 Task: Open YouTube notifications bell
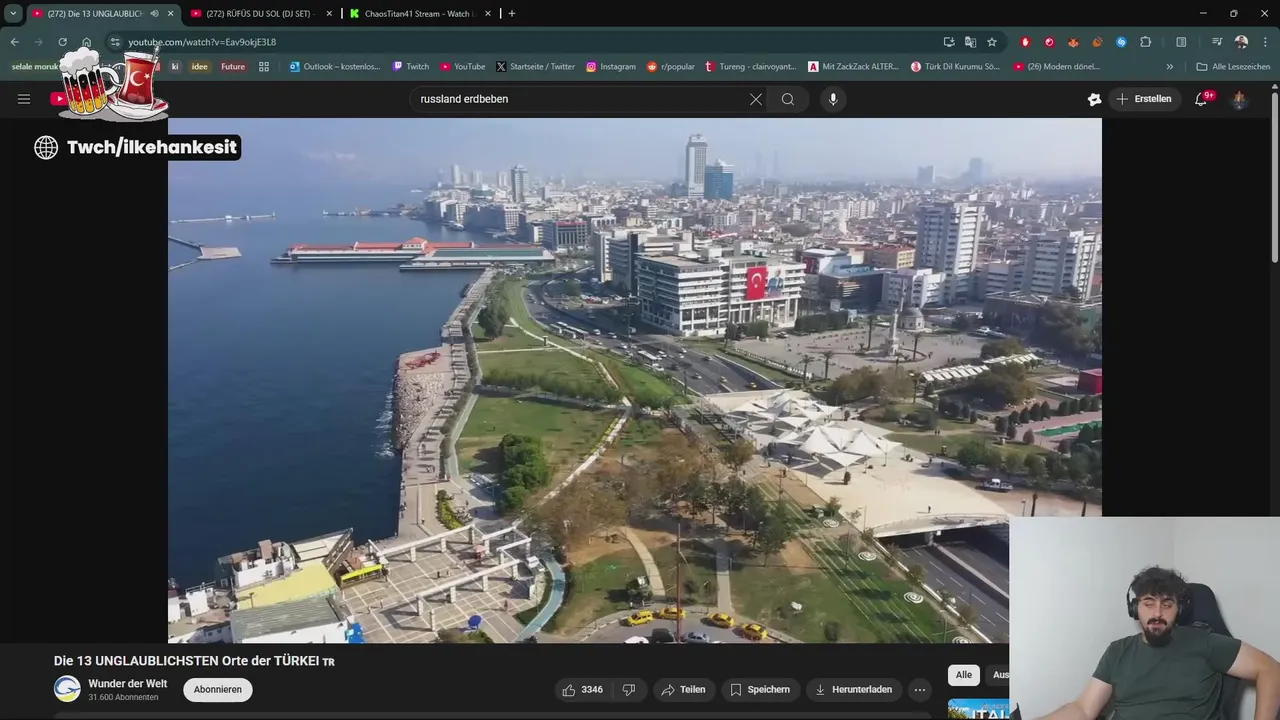(x=1201, y=99)
